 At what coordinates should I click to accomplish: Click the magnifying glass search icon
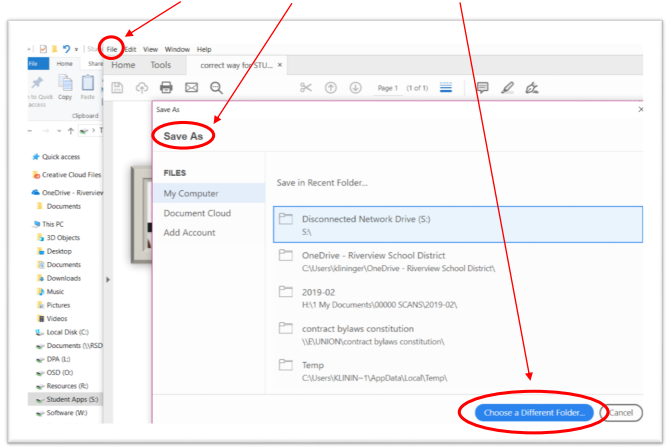click(216, 88)
